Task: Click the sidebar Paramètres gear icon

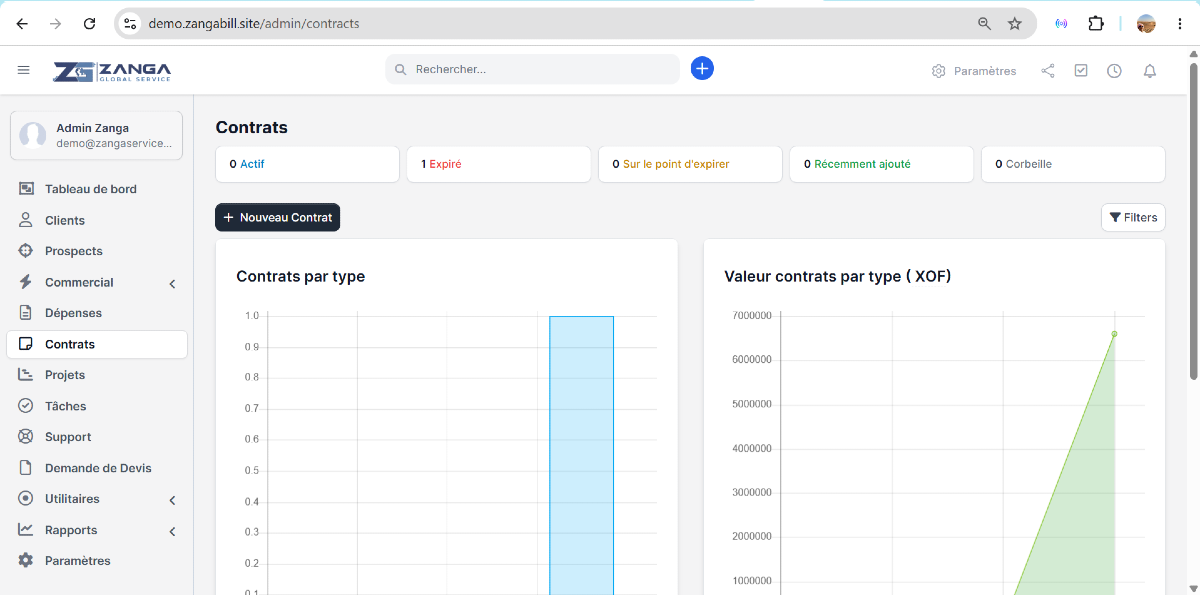Action: pyautogui.click(x=26, y=561)
